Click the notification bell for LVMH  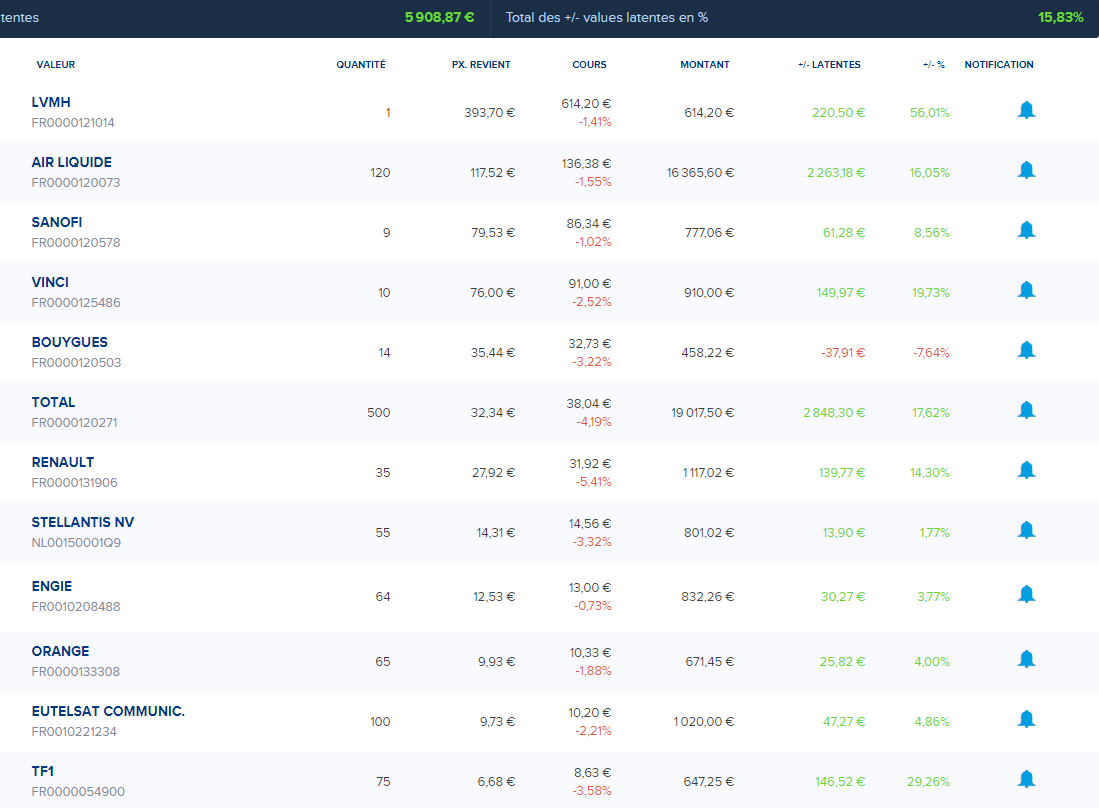1026,110
